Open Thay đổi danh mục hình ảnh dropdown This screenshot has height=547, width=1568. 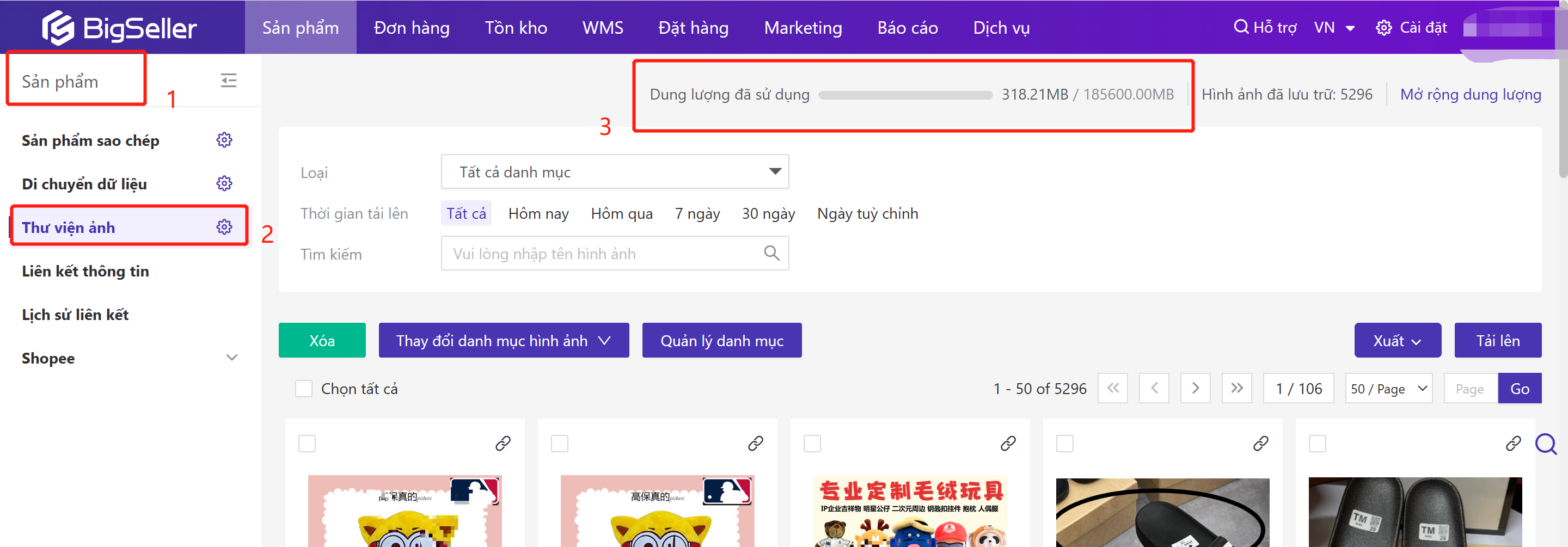(x=504, y=340)
